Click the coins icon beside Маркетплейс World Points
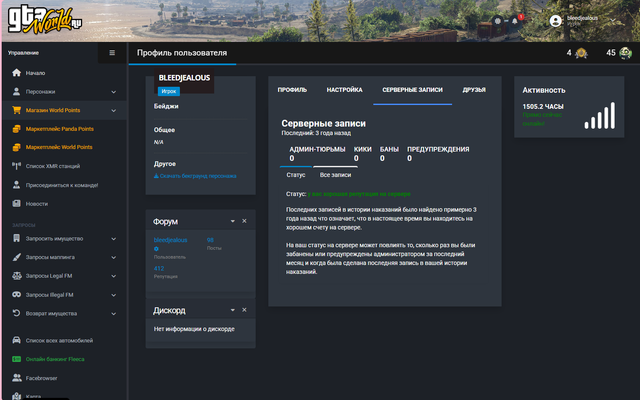This screenshot has width=640, height=400. pyautogui.click(x=16, y=147)
